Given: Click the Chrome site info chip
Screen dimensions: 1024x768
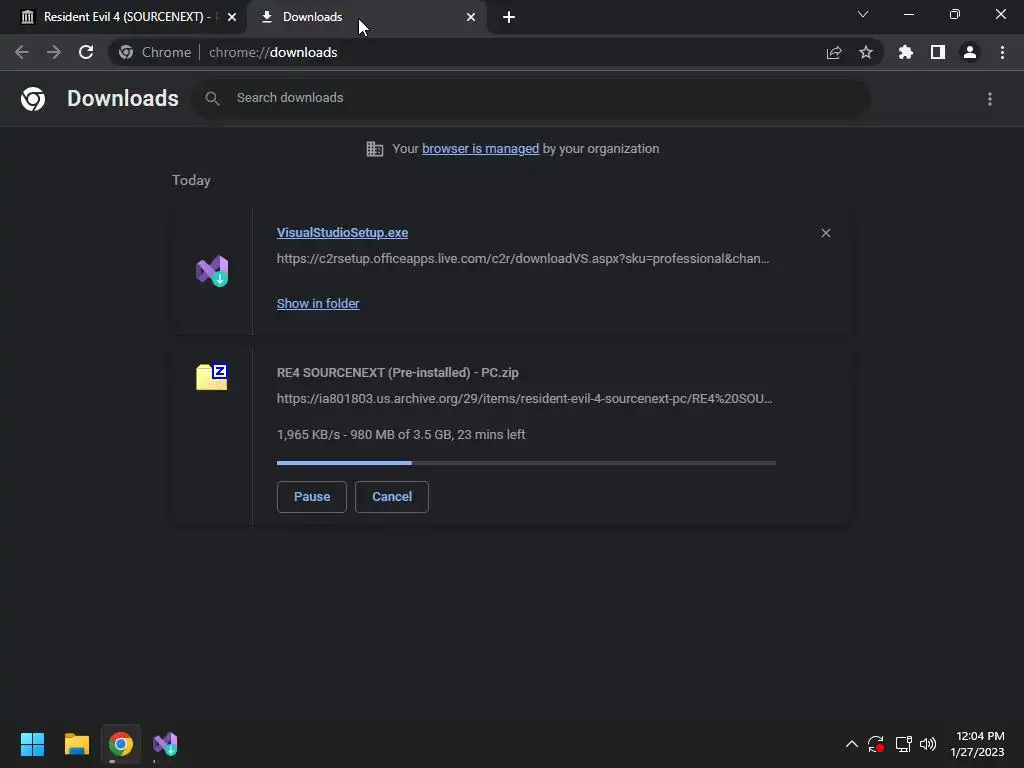Looking at the screenshot, I should tap(155, 52).
